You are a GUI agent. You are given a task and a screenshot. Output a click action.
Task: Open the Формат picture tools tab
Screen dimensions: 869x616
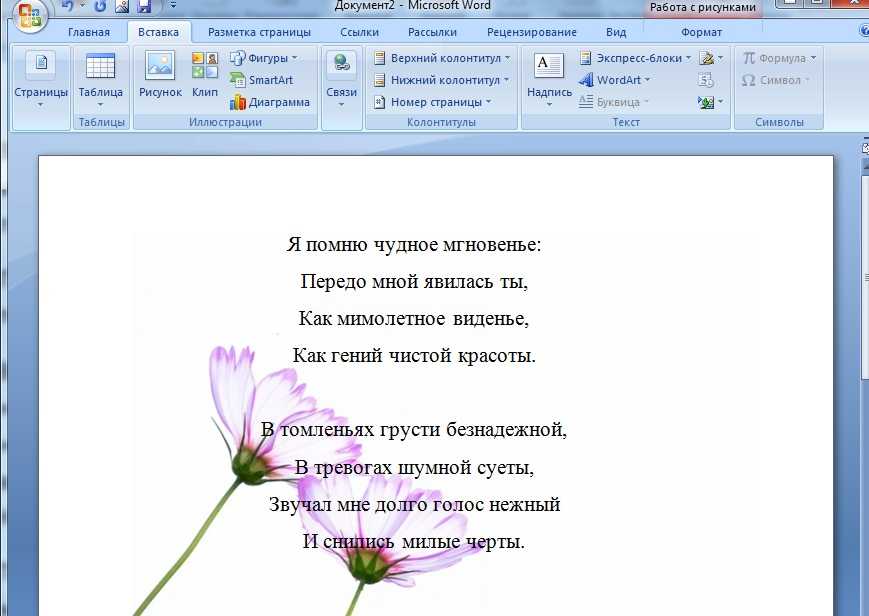point(701,32)
